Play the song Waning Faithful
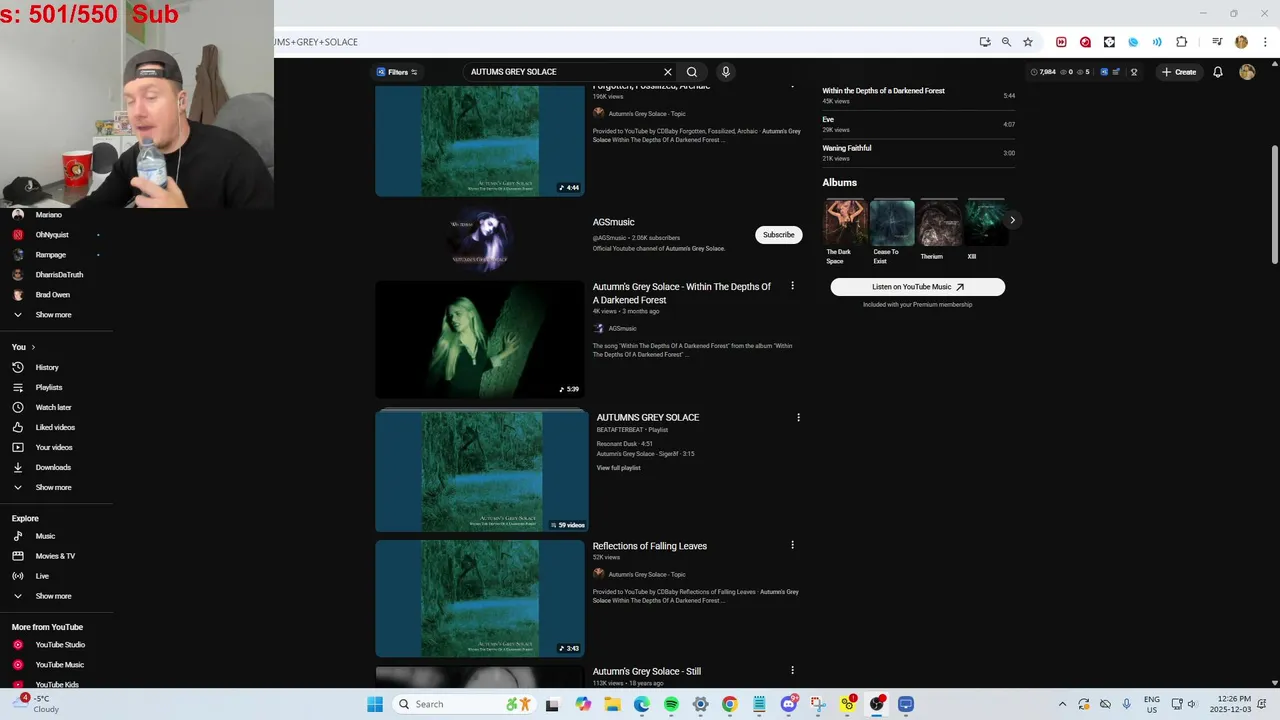 (918, 152)
